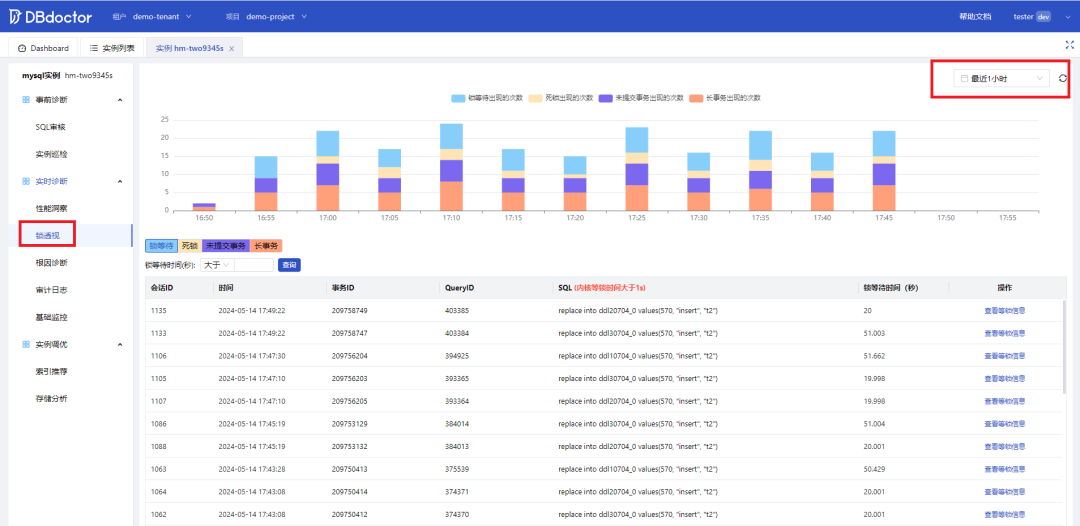Click the fullscreen expand icon
The height and width of the screenshot is (526, 1080).
[x=1070, y=45]
